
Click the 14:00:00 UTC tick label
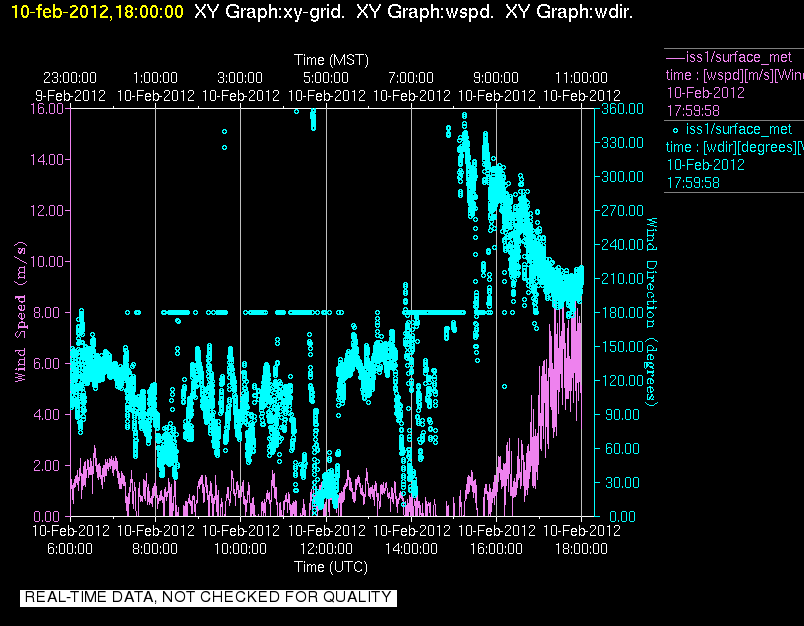pyautogui.click(x=411, y=549)
